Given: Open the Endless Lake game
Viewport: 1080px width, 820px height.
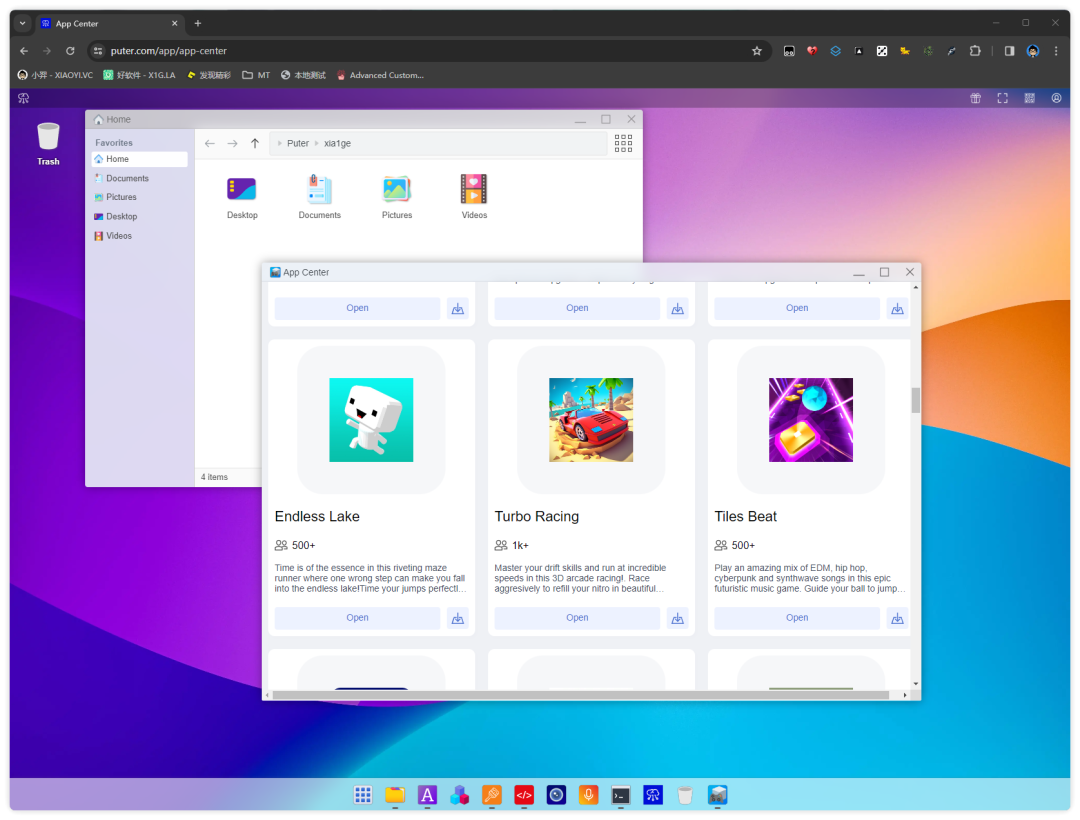Looking at the screenshot, I should [x=357, y=618].
